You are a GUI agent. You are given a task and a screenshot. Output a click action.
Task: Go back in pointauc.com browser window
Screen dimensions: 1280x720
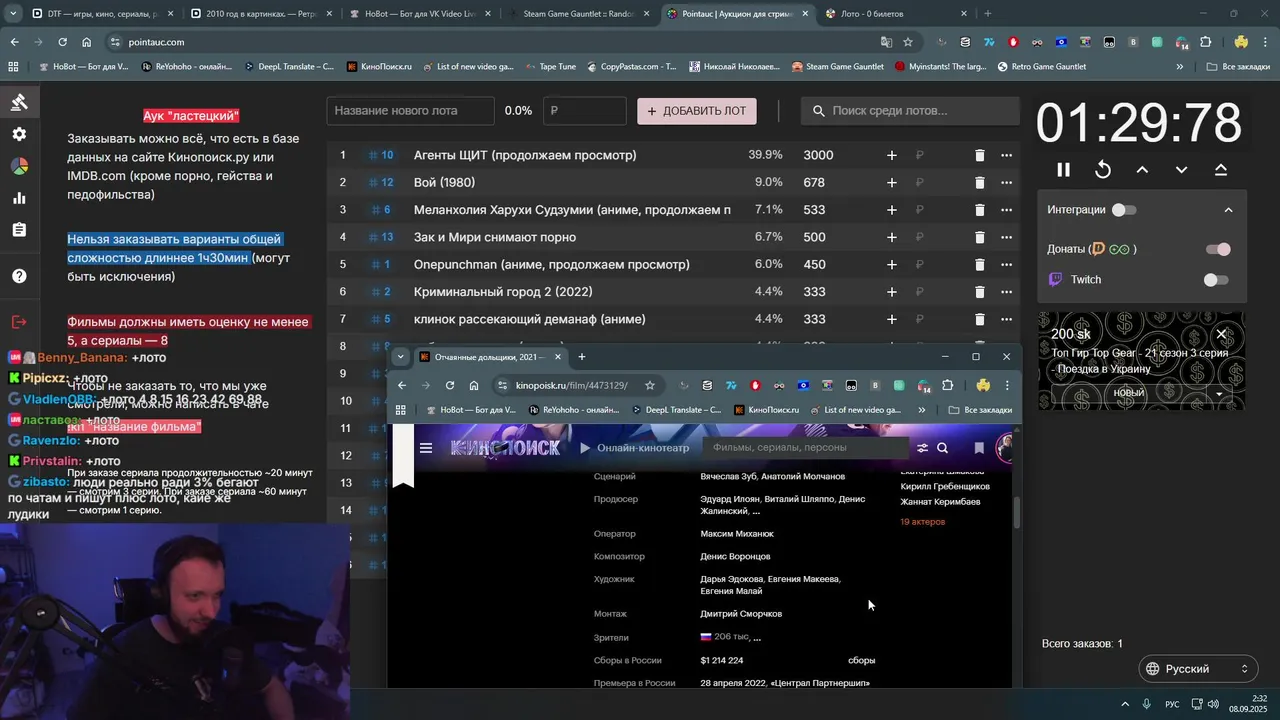[x=14, y=42]
